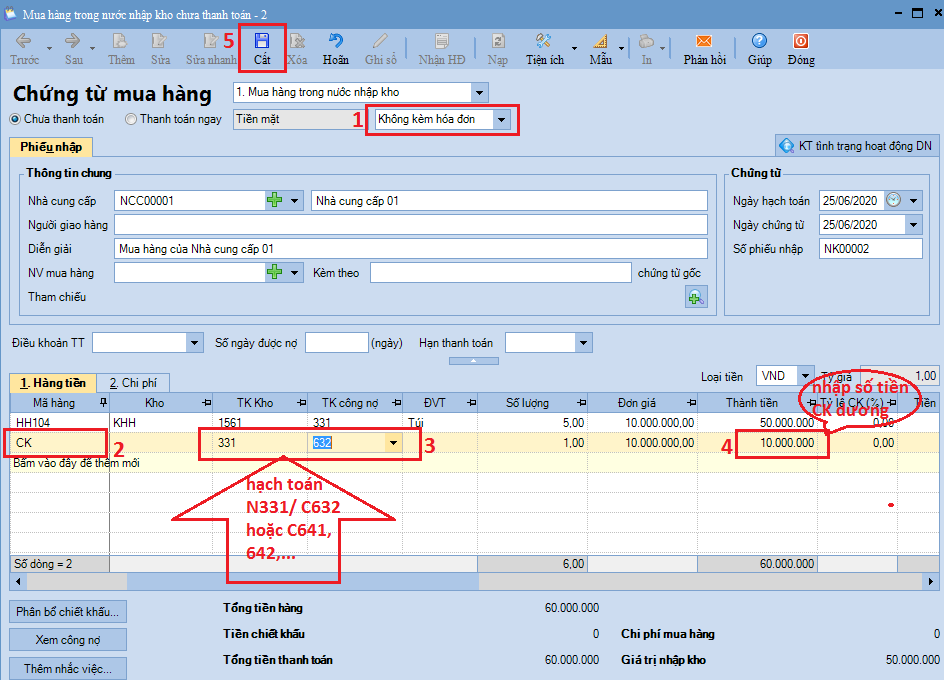Click the Trước (previous) toolbar icon
Screen dimensions: 944x680
[23, 41]
